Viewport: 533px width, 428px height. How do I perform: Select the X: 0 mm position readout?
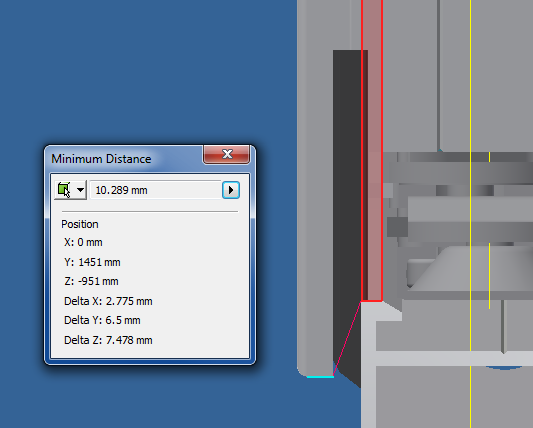click(83, 242)
